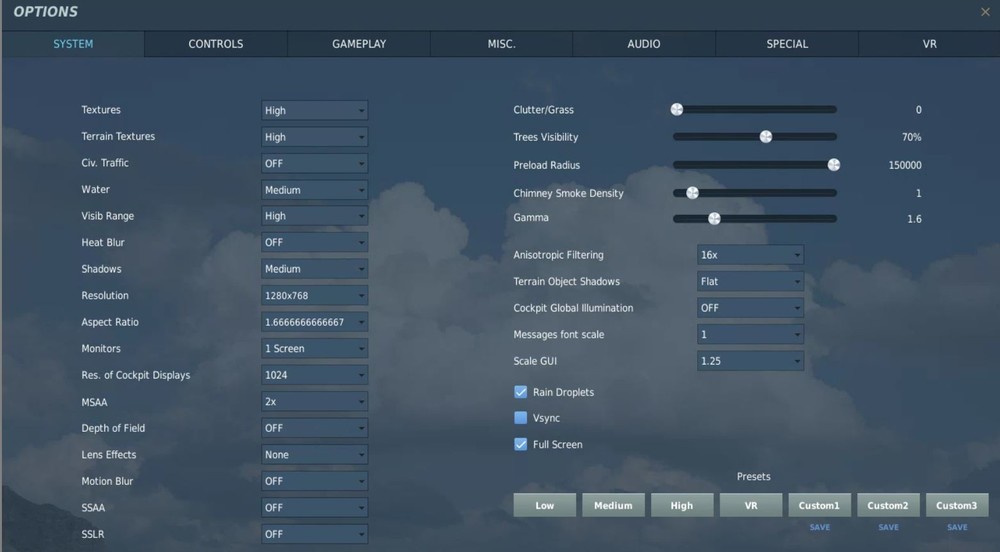
Task: Click the Presets heading label
Action: coord(753,477)
